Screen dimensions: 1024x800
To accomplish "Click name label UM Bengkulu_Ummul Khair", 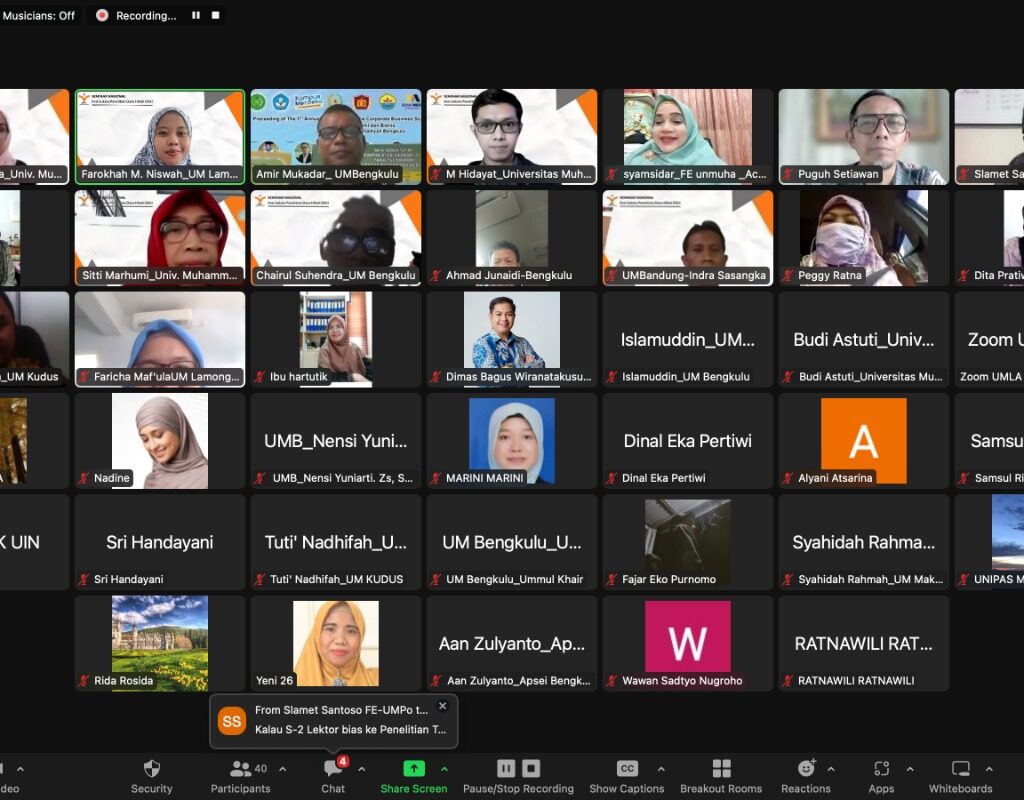I will click(x=514, y=579).
